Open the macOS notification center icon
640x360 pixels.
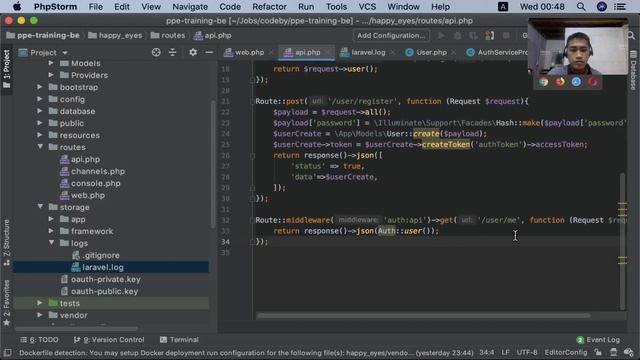pos(620,7)
